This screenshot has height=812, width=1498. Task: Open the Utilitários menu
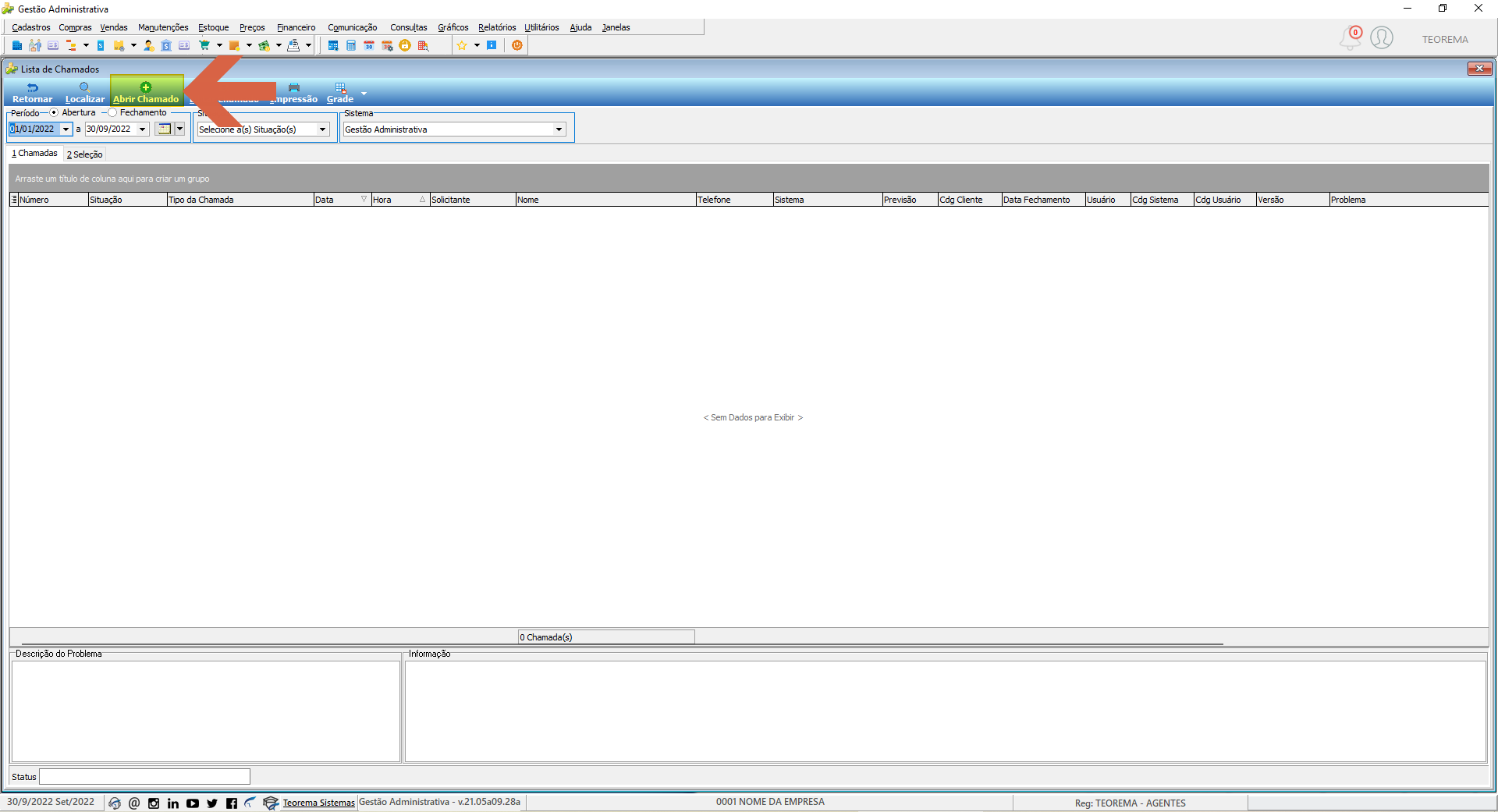541,27
